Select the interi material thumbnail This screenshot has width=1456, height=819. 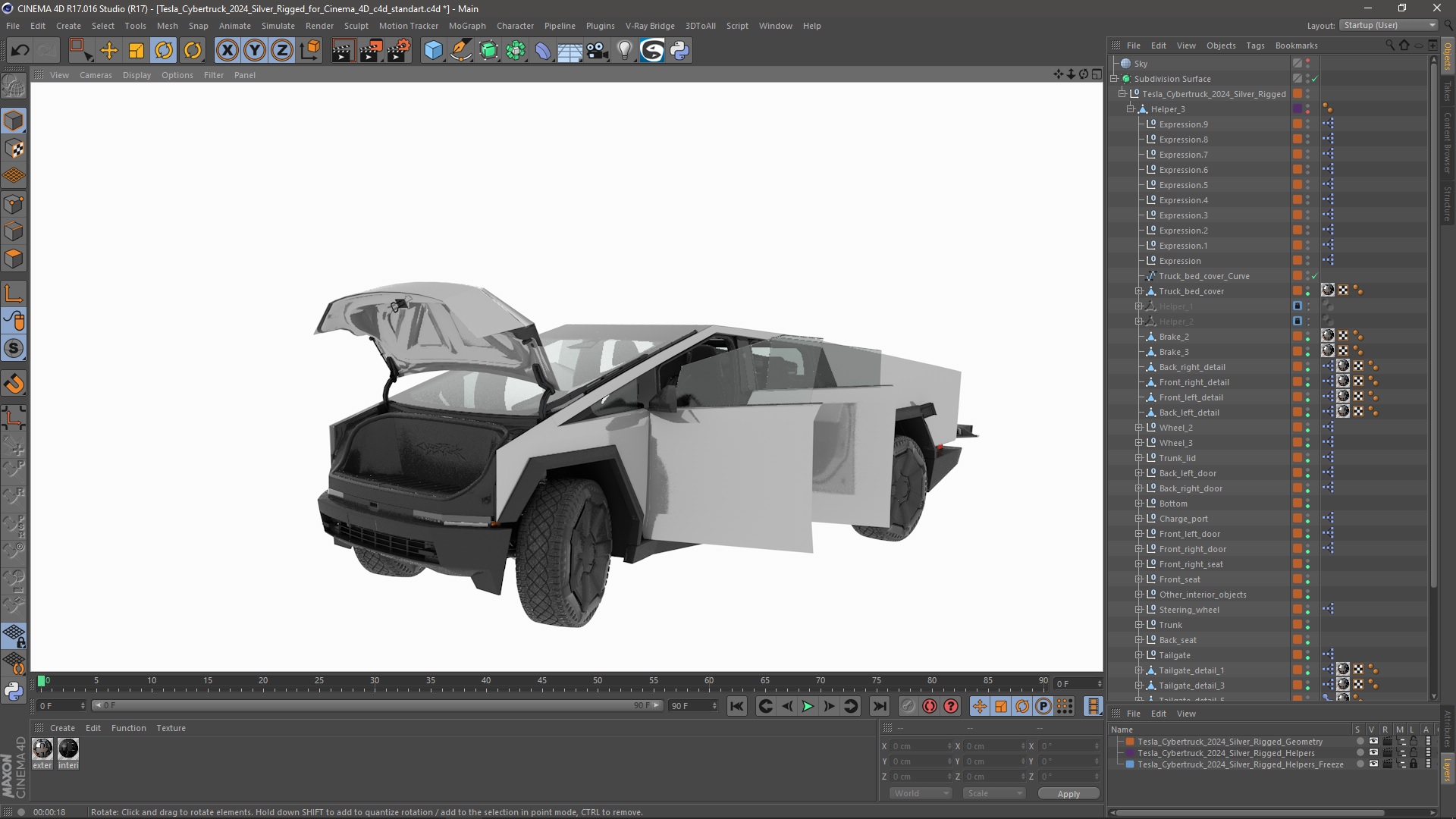(68, 749)
